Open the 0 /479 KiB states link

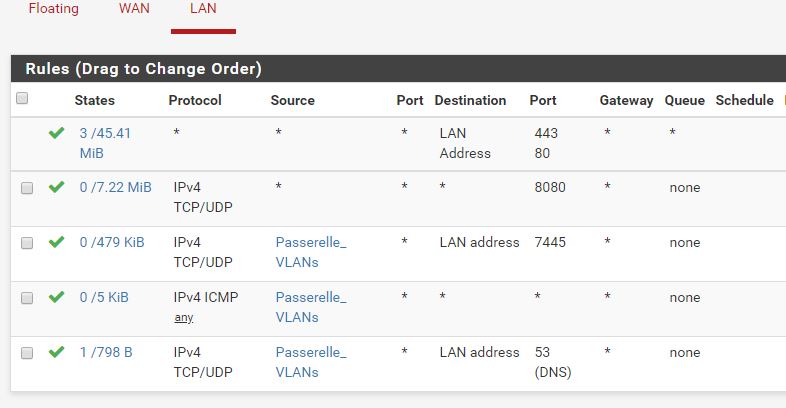click(112, 242)
